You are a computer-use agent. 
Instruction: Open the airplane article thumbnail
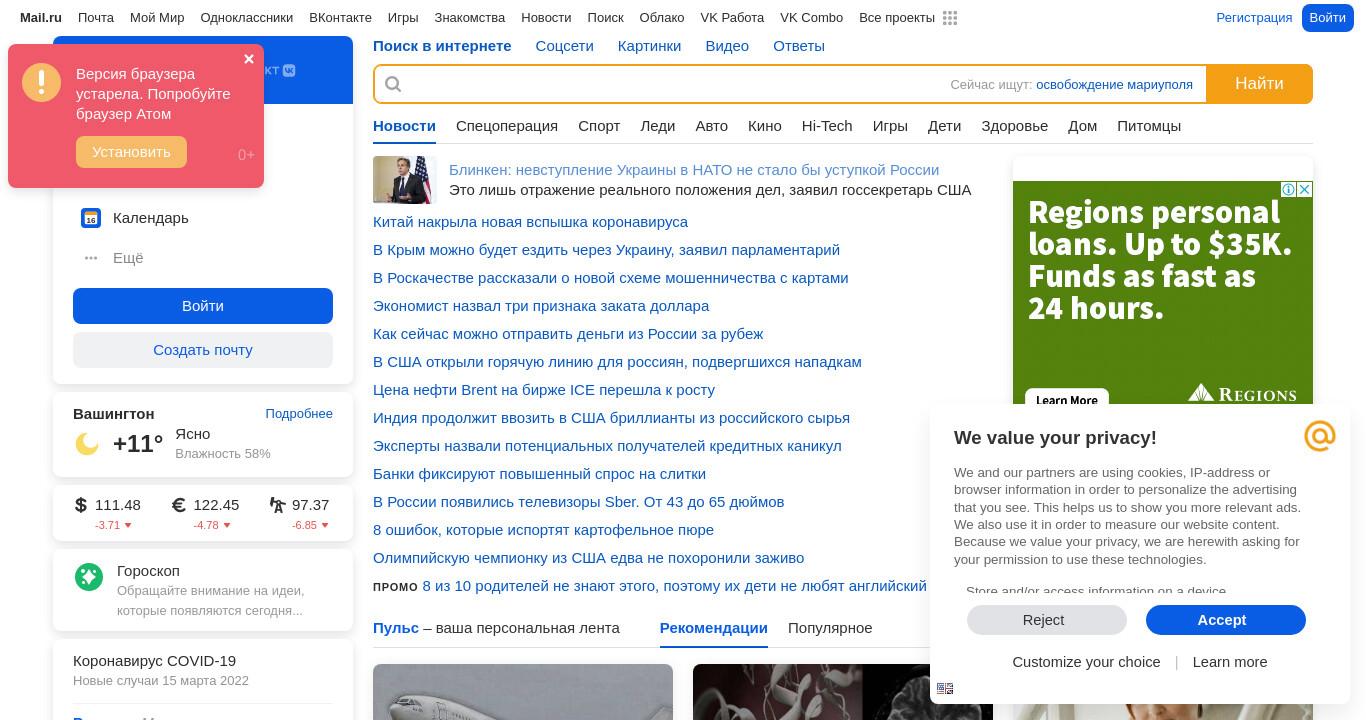point(523,692)
